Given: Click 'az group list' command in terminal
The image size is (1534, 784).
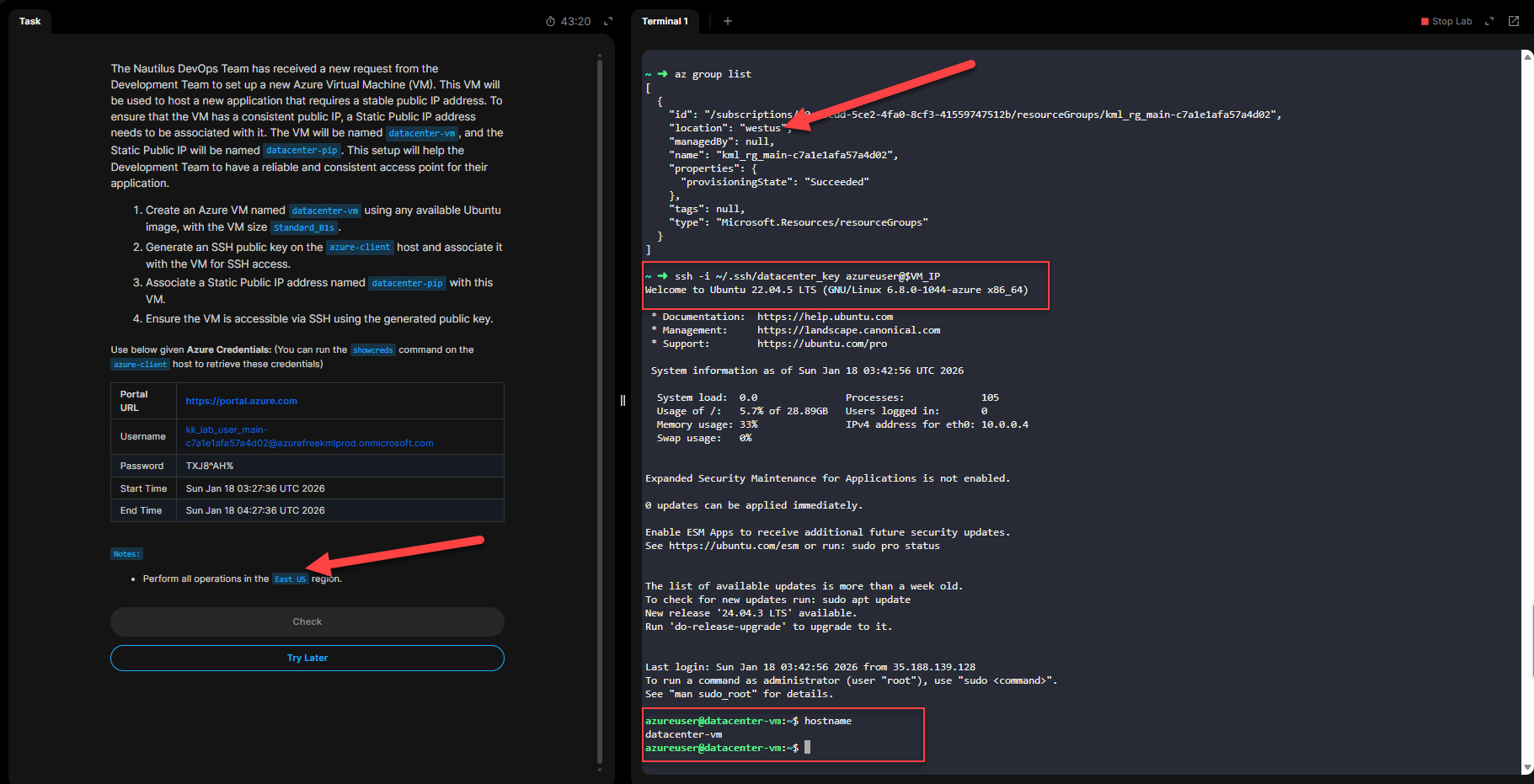Looking at the screenshot, I should [x=713, y=74].
